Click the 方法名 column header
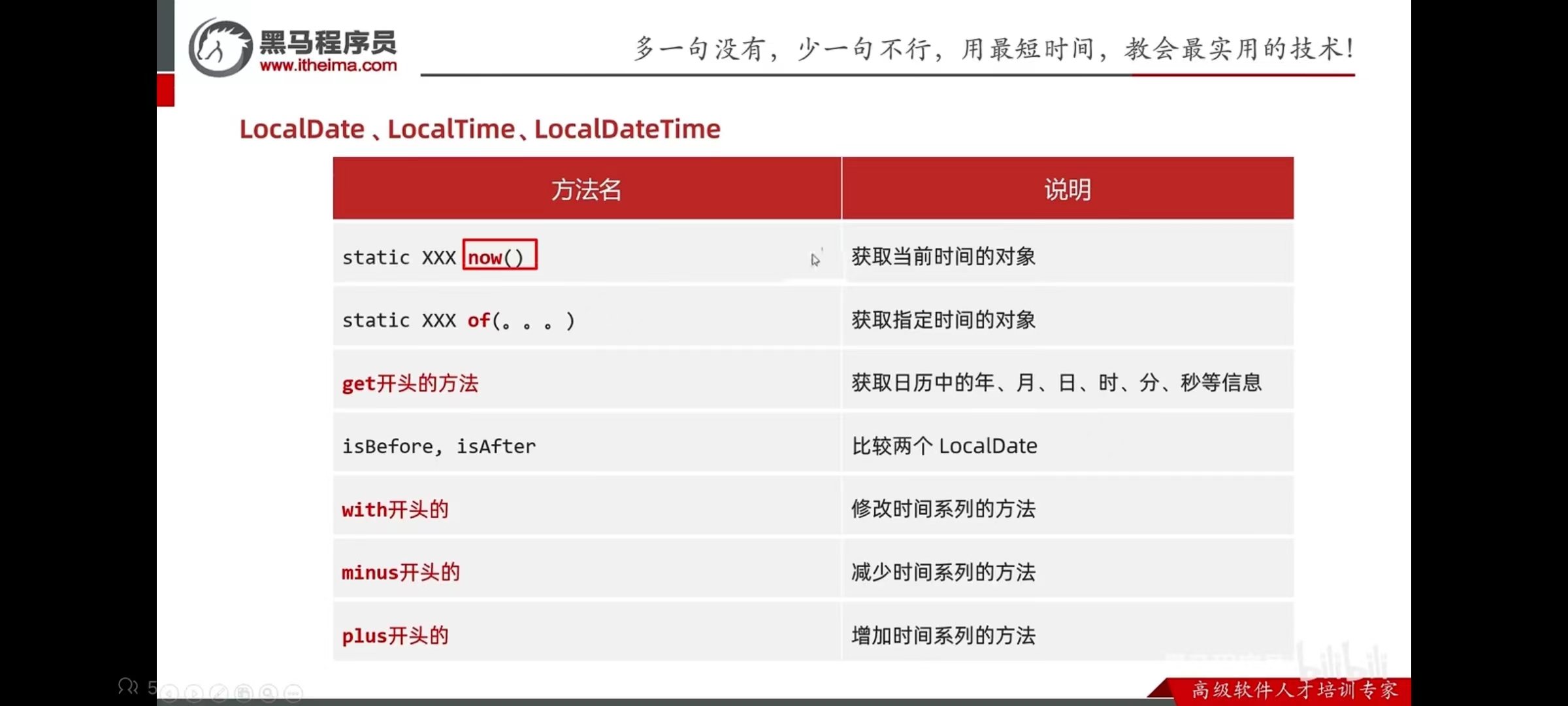This screenshot has height=706, width=1568. (586, 190)
